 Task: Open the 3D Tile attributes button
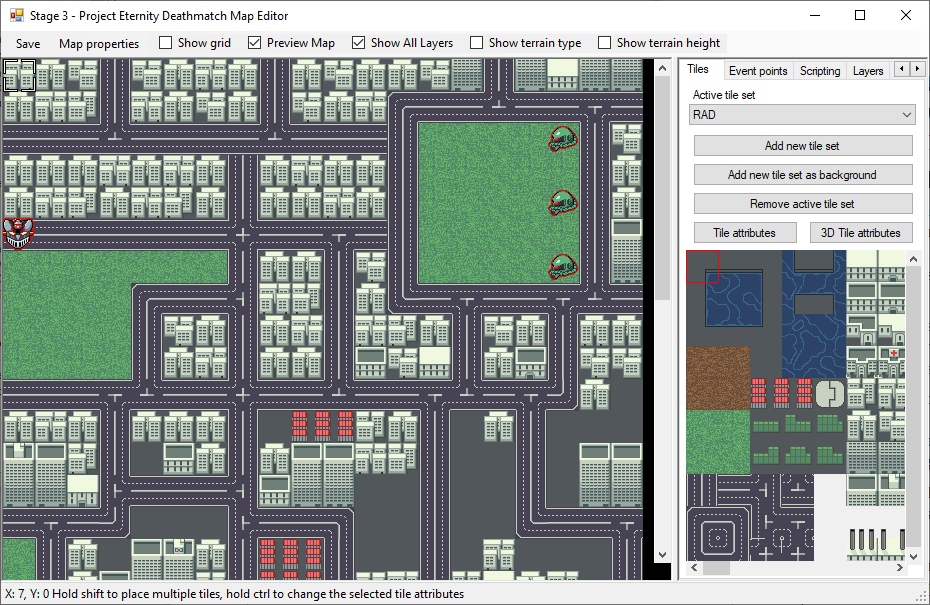[x=861, y=233]
